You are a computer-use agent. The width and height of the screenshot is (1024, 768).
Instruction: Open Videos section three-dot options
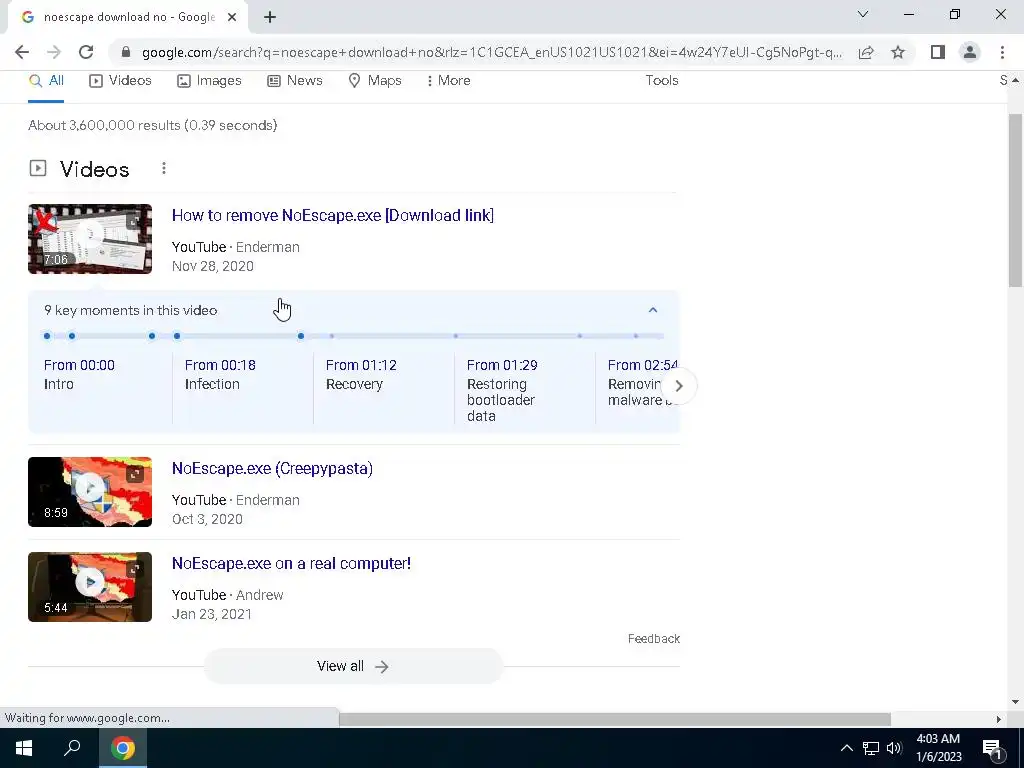[164, 168]
